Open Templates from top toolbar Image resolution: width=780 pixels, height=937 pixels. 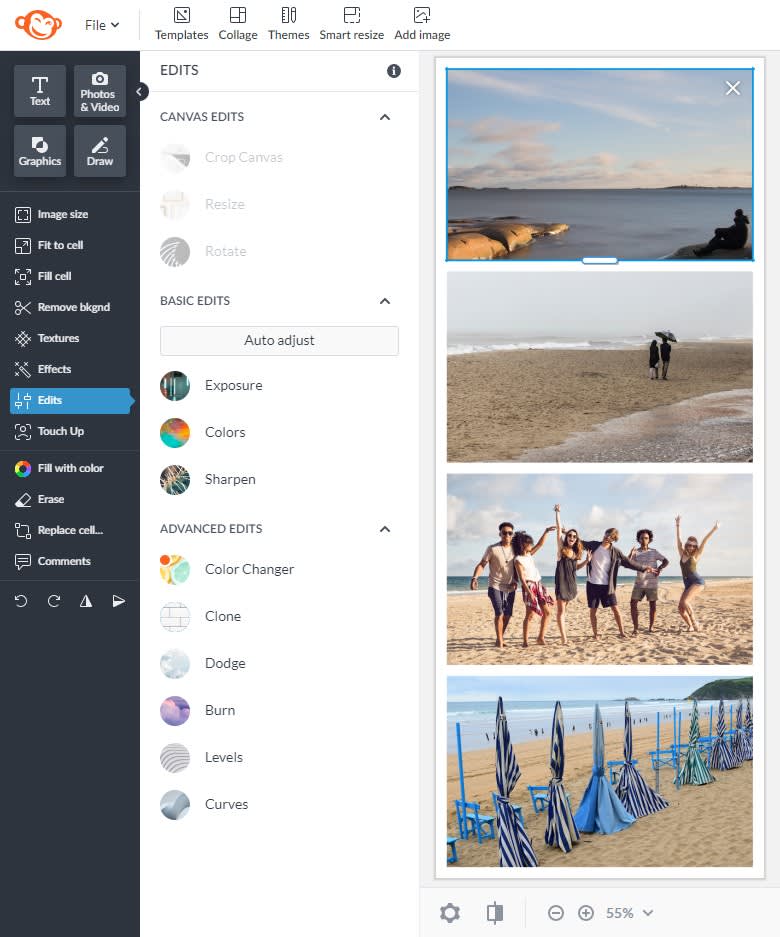tap(182, 24)
